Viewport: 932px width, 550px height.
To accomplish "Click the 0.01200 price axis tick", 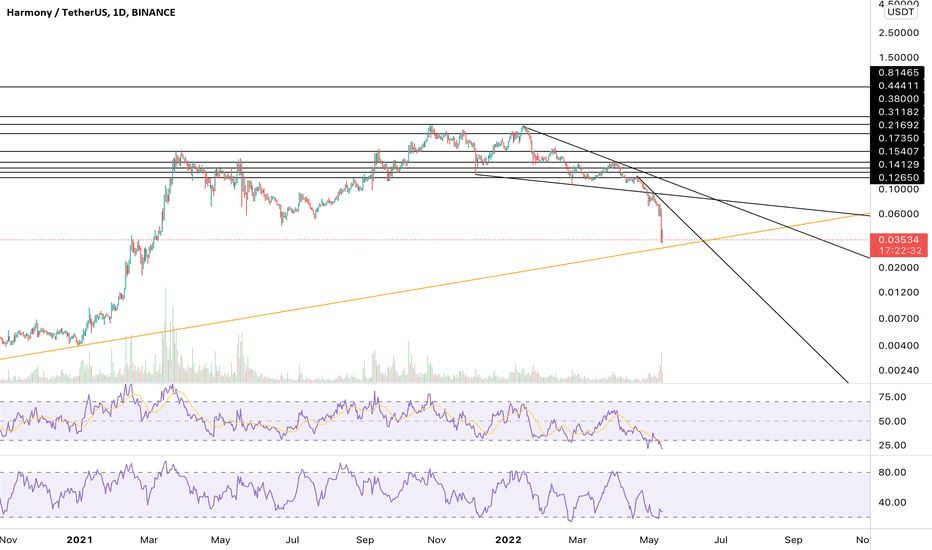I will [898, 292].
